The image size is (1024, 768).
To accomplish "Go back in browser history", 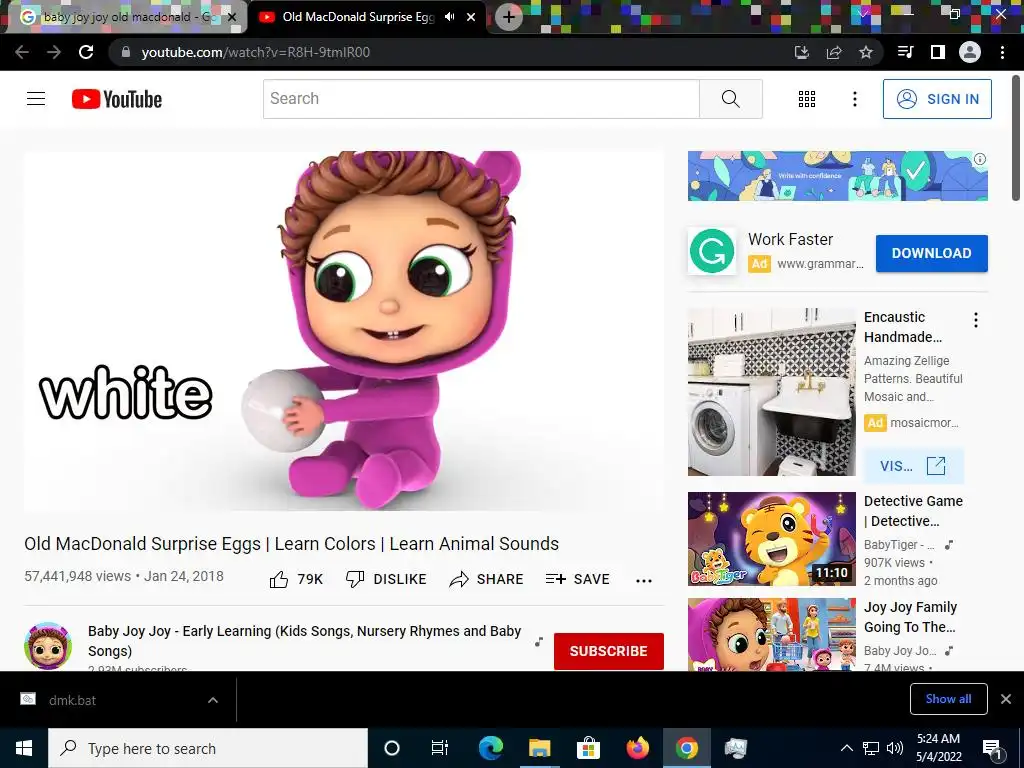I will click(22, 52).
